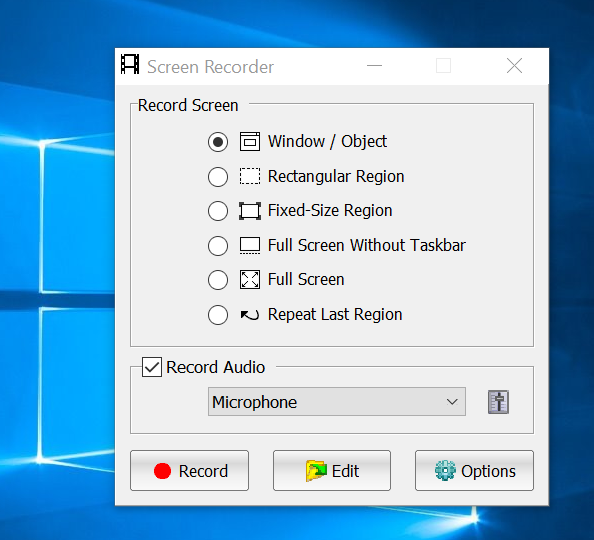Select the Rectangular Region radio button

pyautogui.click(x=218, y=177)
